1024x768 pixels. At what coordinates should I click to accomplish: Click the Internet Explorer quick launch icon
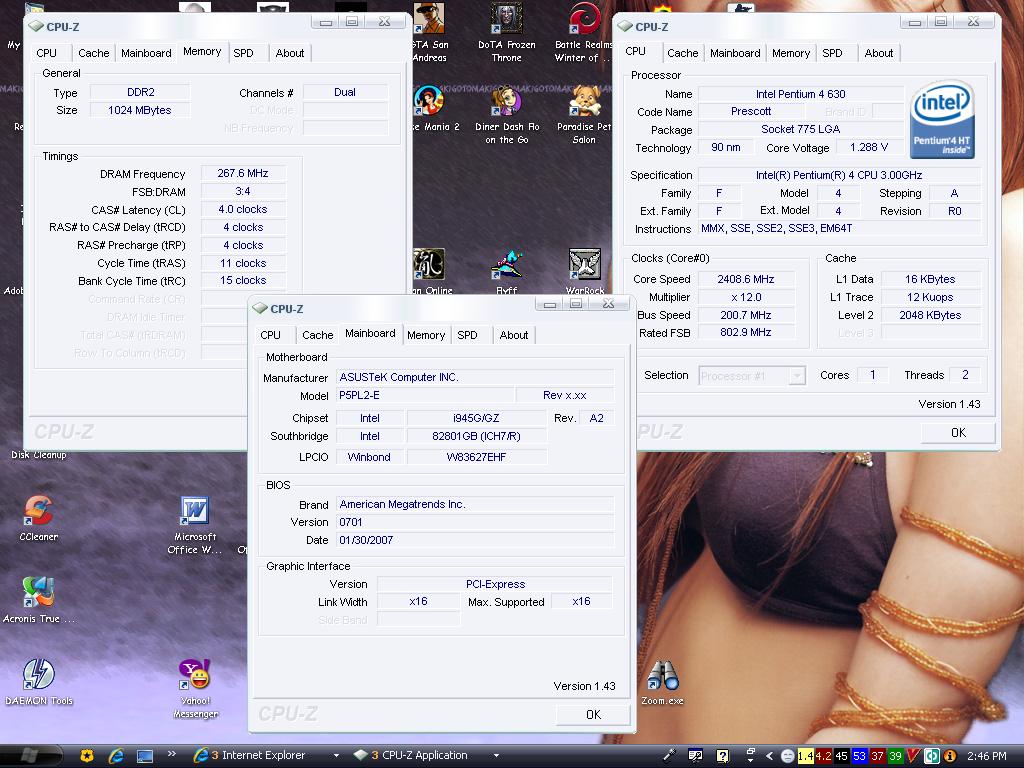[x=116, y=756]
